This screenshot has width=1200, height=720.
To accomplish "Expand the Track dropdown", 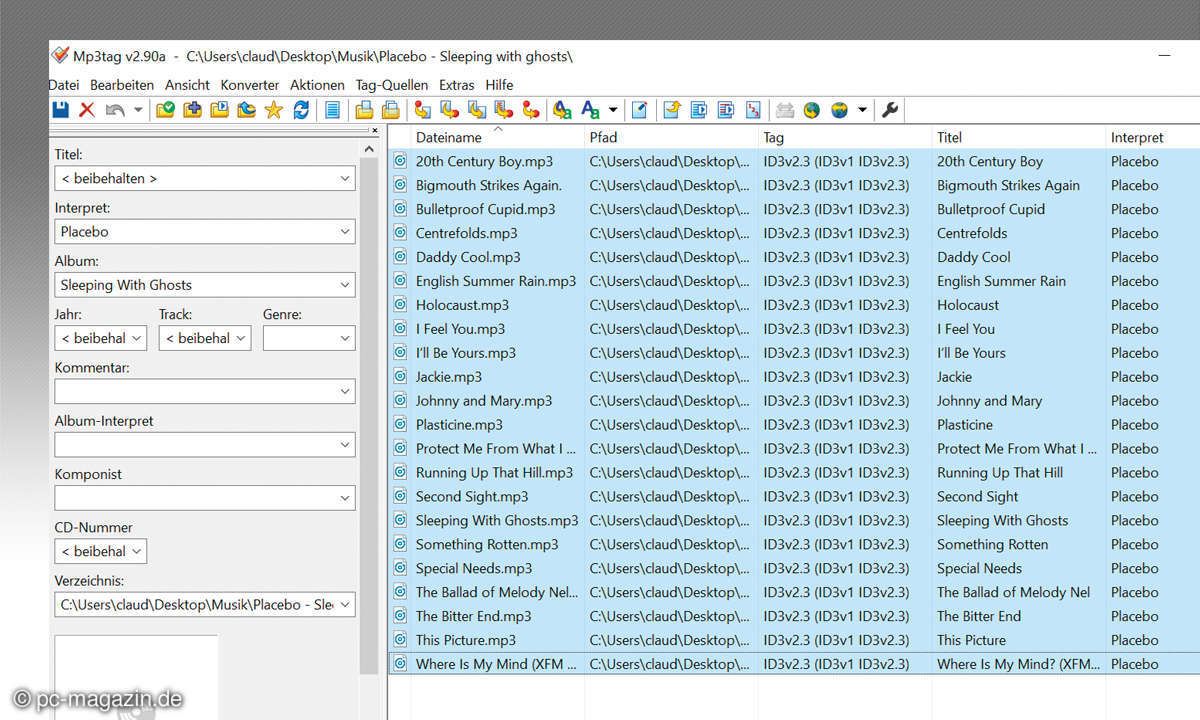I will (240, 338).
